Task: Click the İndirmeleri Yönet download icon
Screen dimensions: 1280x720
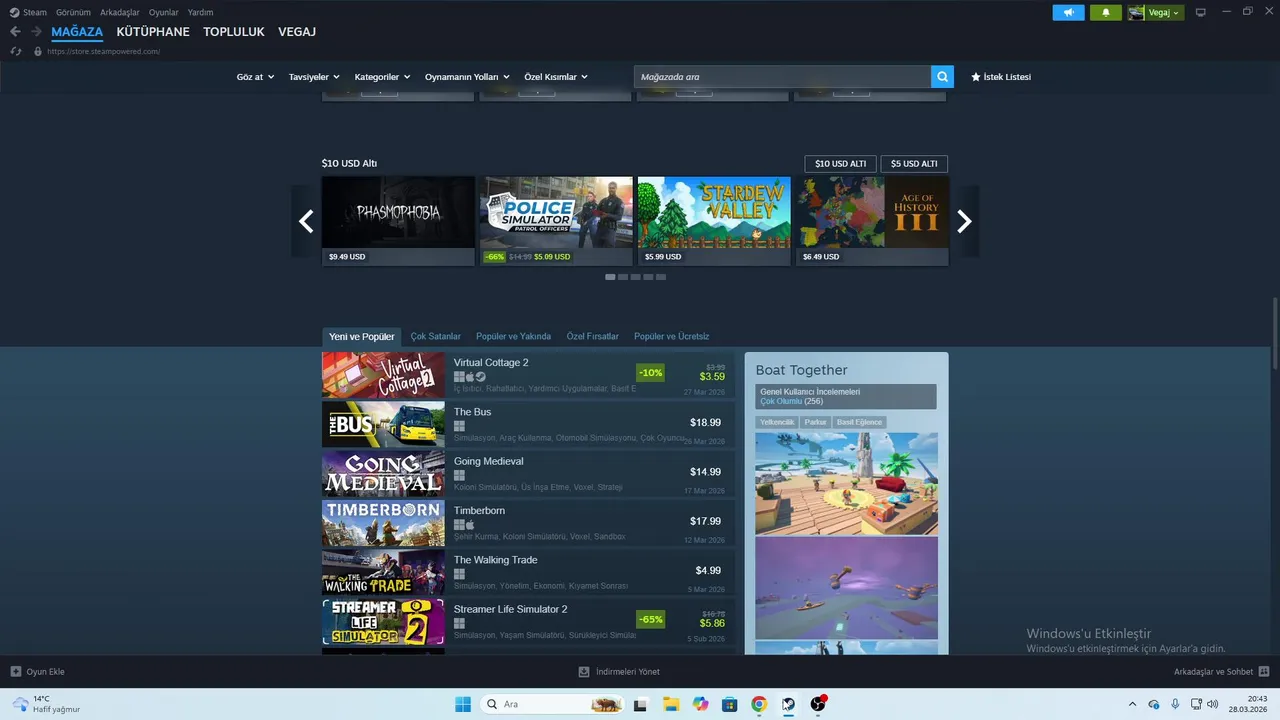Action: (x=584, y=672)
